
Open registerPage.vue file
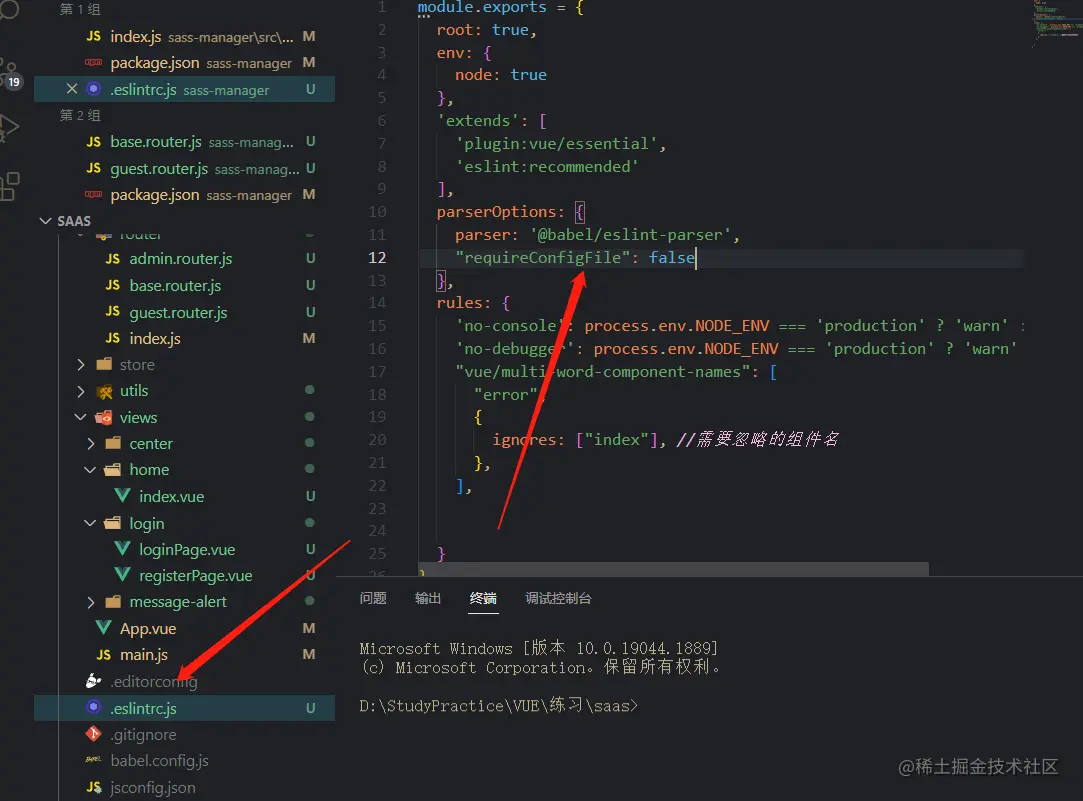184,576
